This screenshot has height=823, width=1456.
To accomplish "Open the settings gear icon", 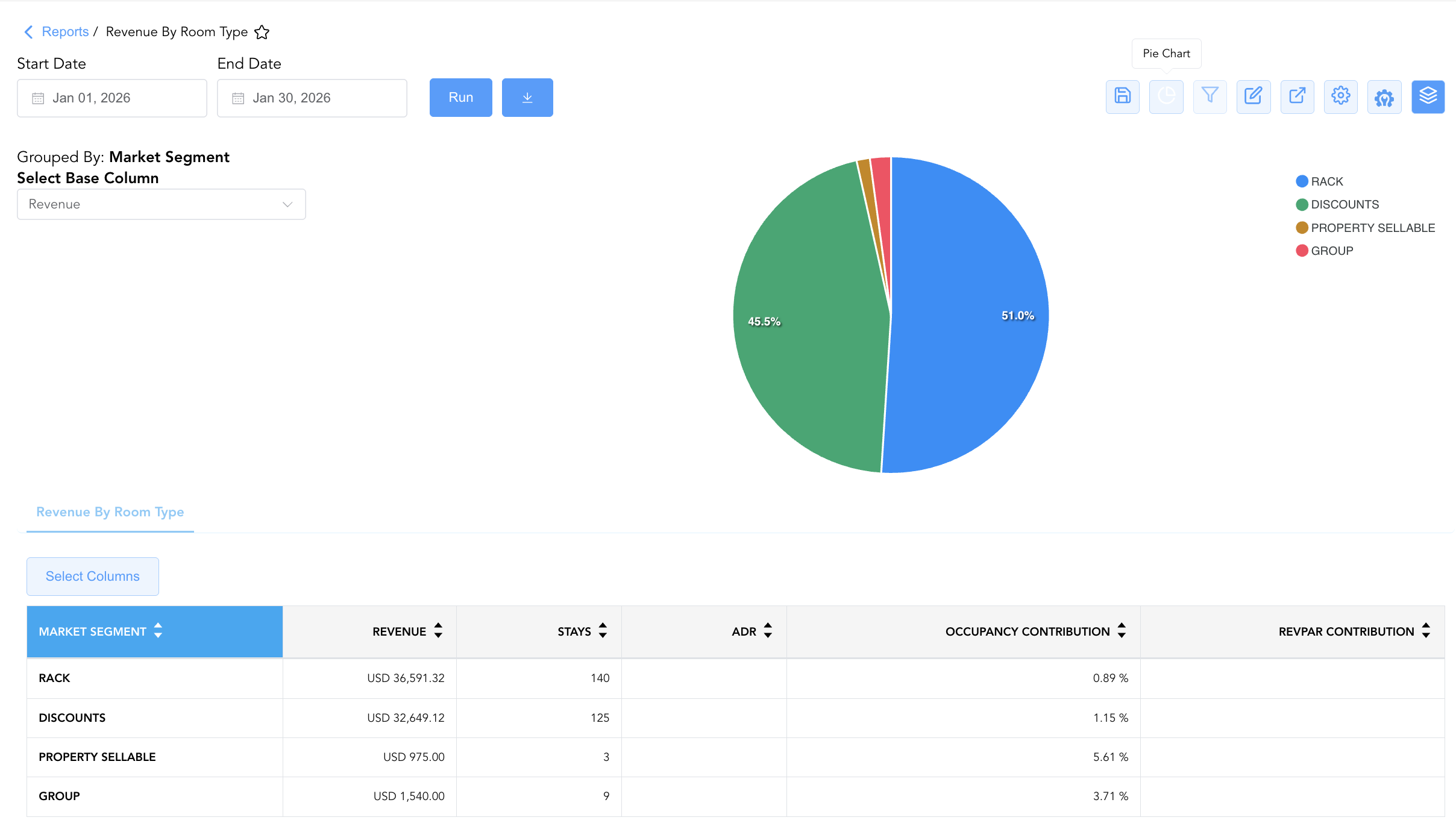I will [x=1340, y=96].
